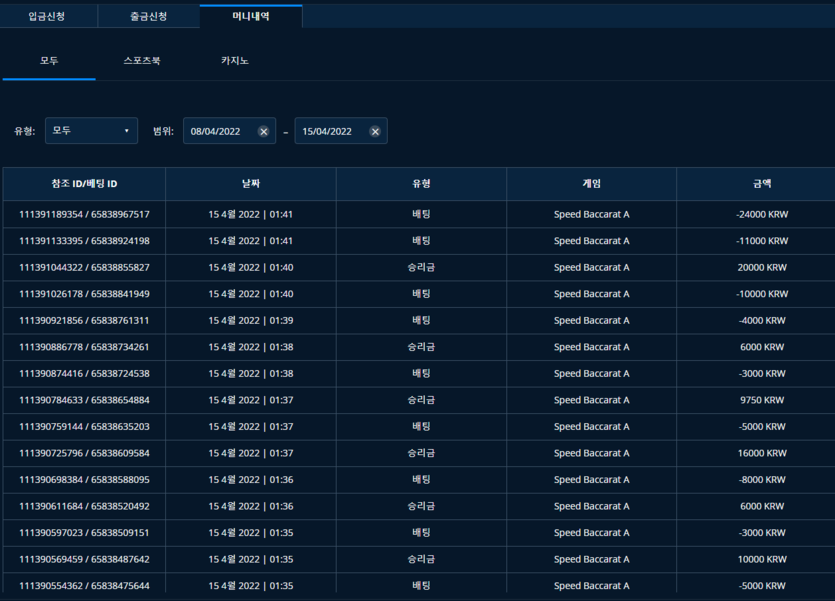Click the 15 4월 2022 | 01:39 date

(251, 320)
